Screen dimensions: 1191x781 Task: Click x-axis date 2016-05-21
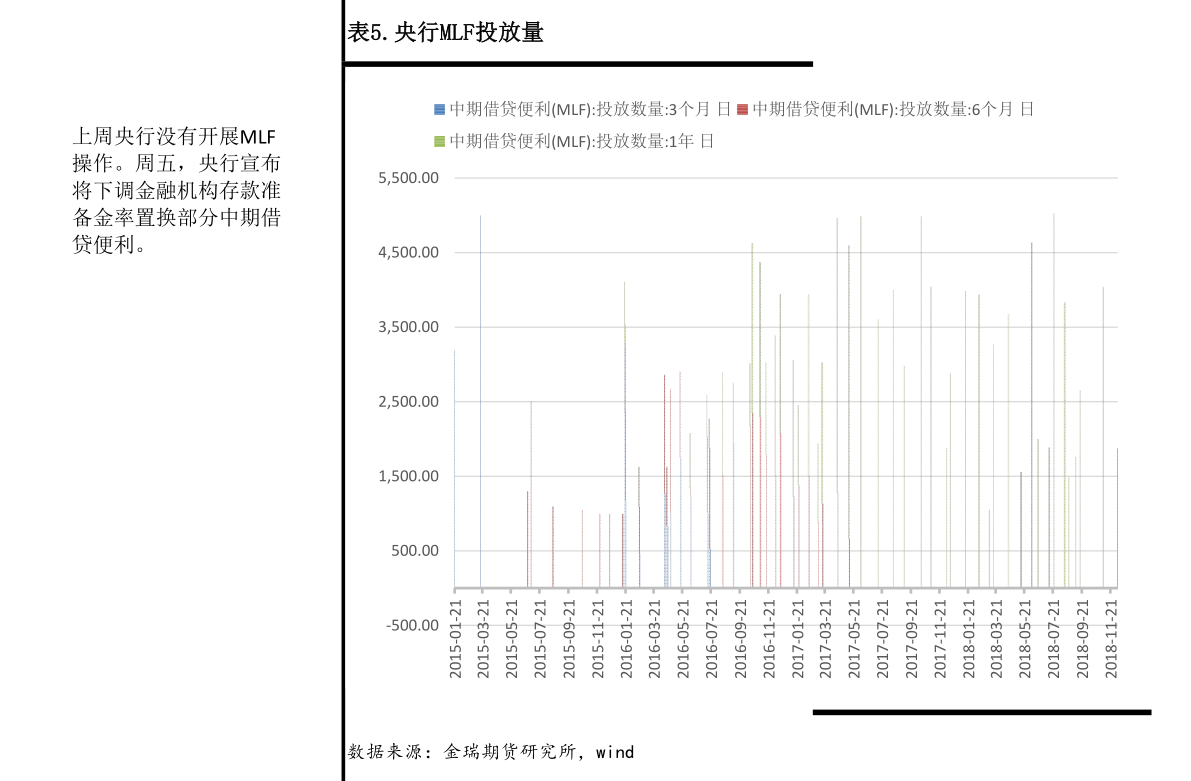[683, 639]
